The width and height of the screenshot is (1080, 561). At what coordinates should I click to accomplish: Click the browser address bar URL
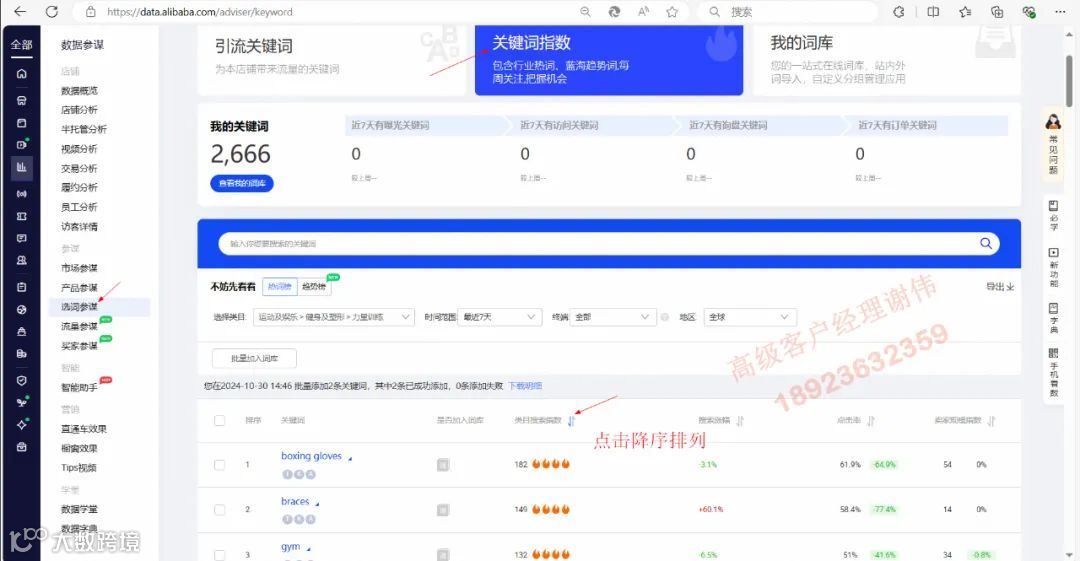[x=200, y=12]
